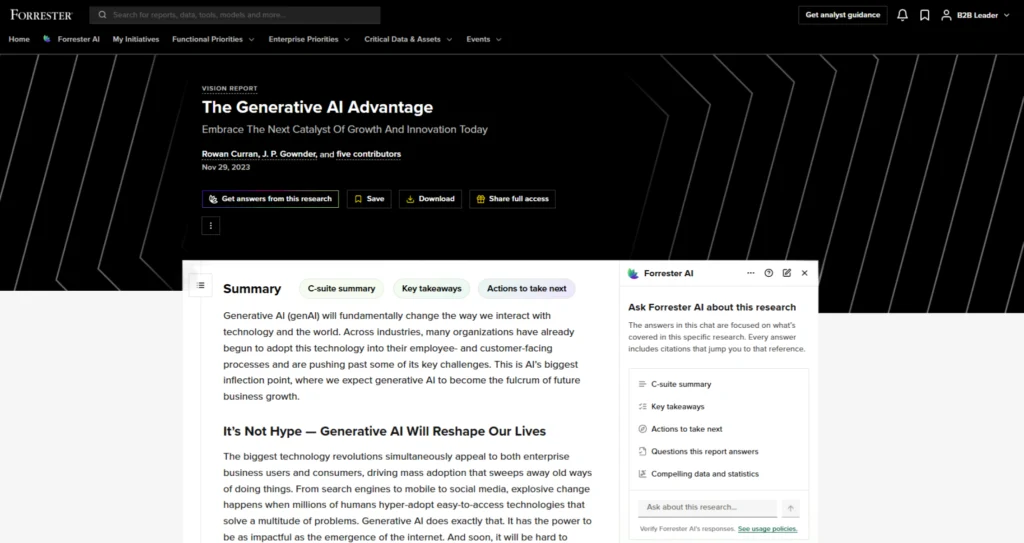Go to My Initiatives in navigation

(136, 39)
